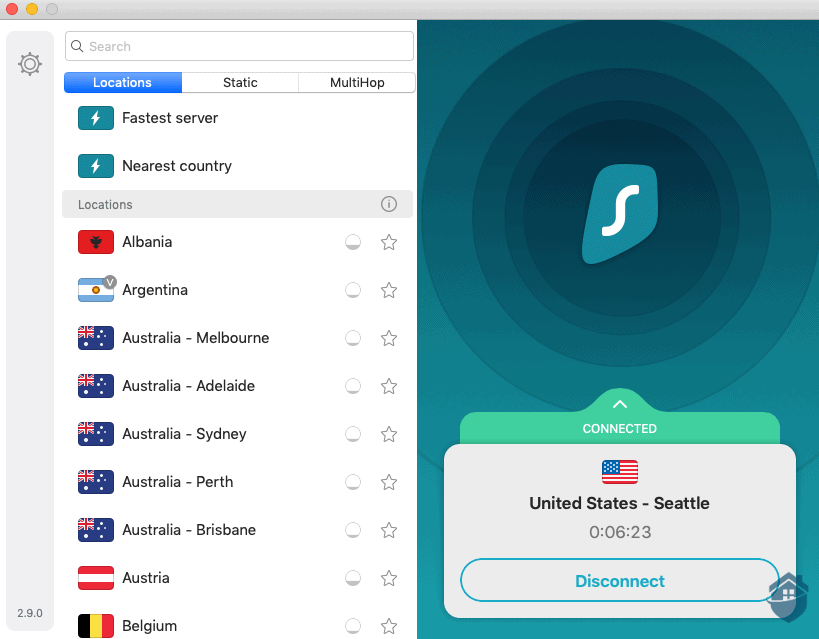
Task: Click Australia - Sydney load indicator
Action: pyautogui.click(x=353, y=434)
